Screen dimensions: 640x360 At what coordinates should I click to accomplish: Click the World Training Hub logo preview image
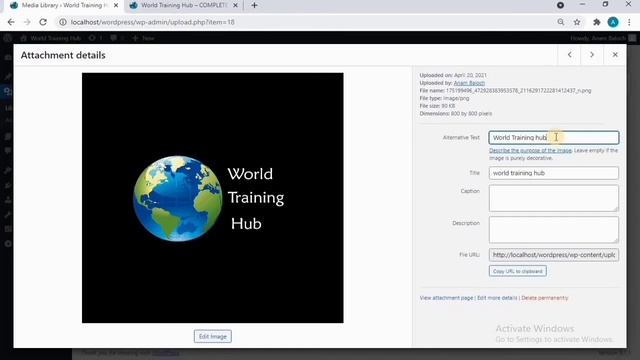coord(213,198)
